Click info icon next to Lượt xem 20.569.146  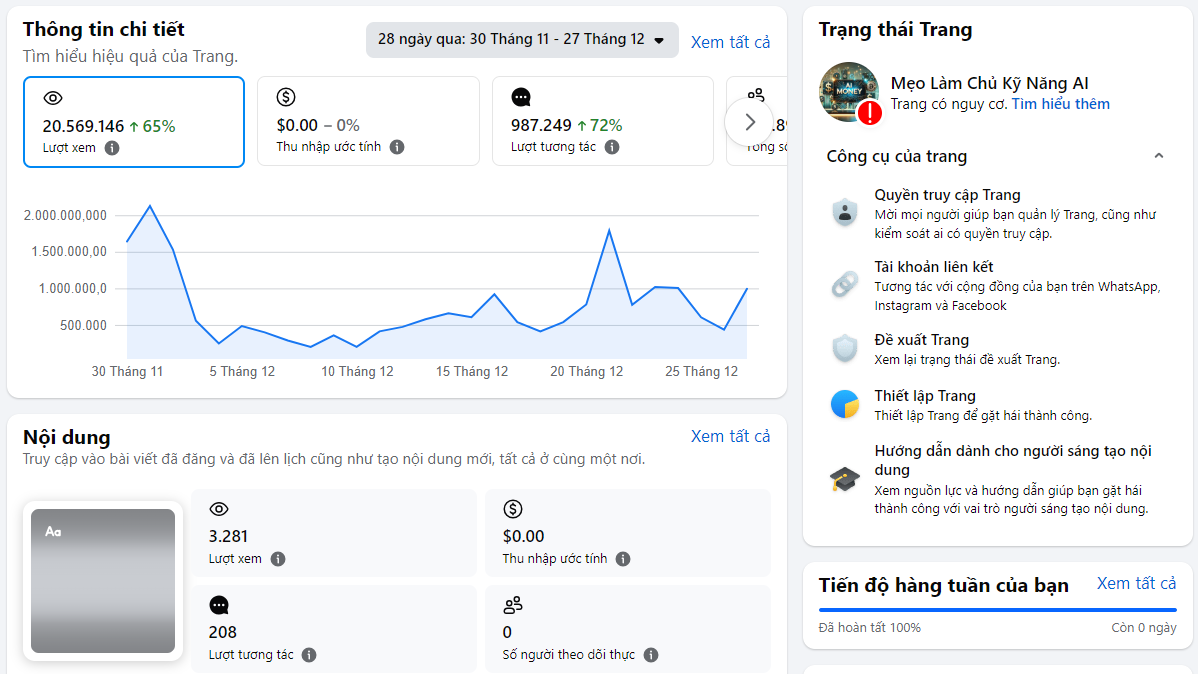coord(112,148)
